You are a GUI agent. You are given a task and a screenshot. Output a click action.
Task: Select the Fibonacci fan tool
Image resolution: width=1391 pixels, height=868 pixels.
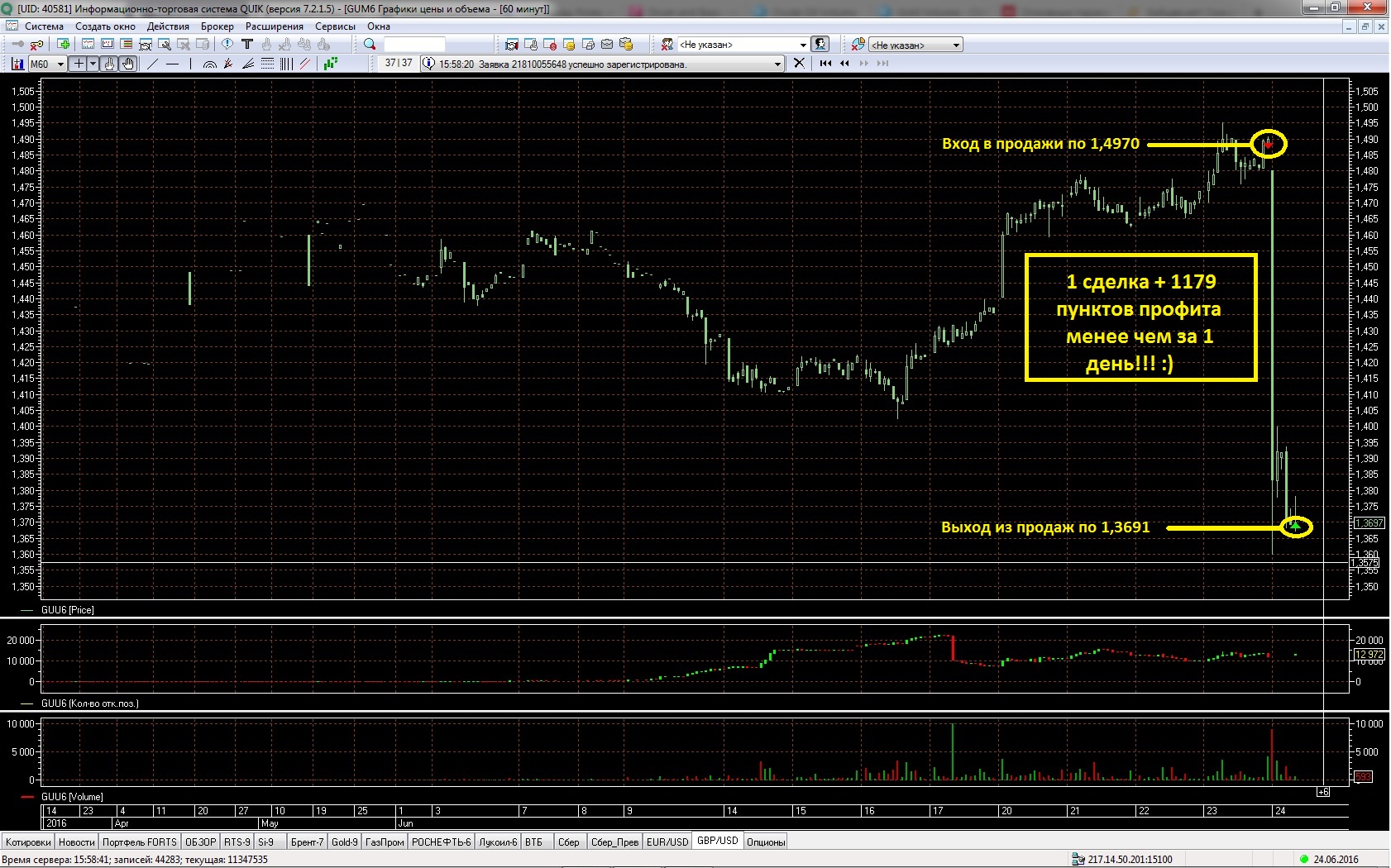coord(228,64)
